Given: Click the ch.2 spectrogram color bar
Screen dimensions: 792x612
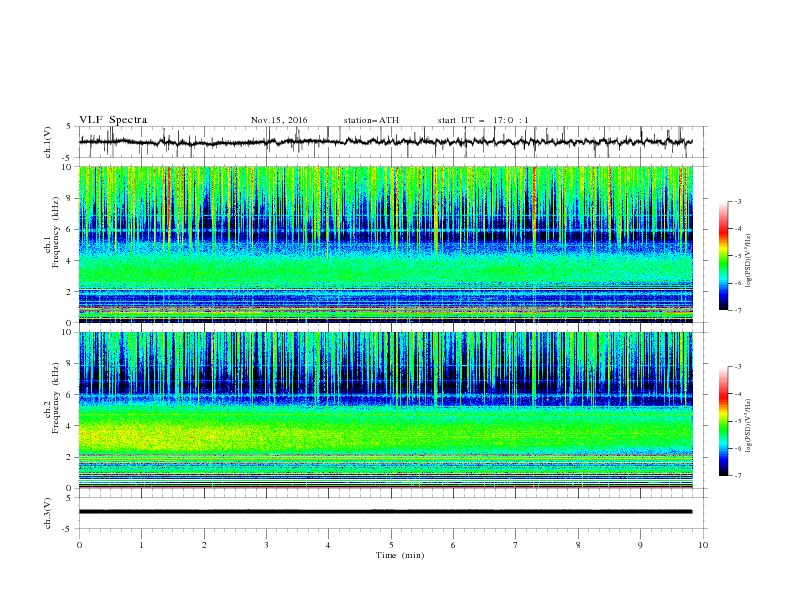Looking at the screenshot, I should [723, 421].
